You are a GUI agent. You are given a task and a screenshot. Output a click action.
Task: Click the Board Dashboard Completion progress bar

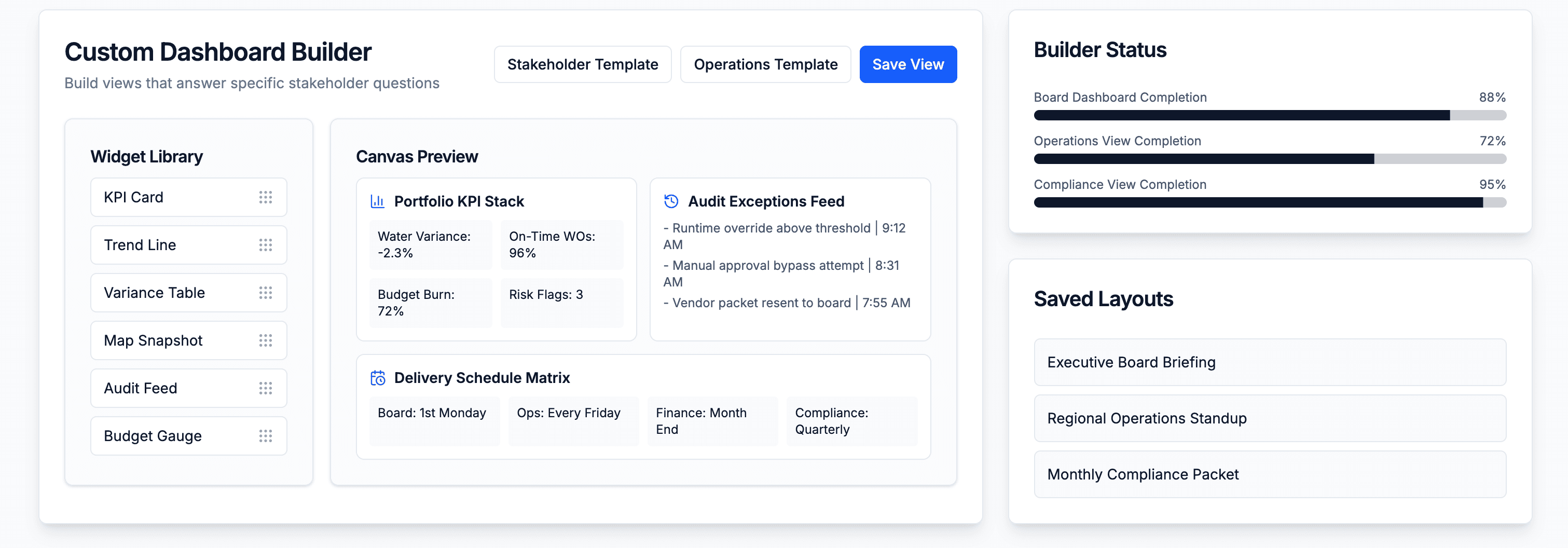pyautogui.click(x=1270, y=115)
